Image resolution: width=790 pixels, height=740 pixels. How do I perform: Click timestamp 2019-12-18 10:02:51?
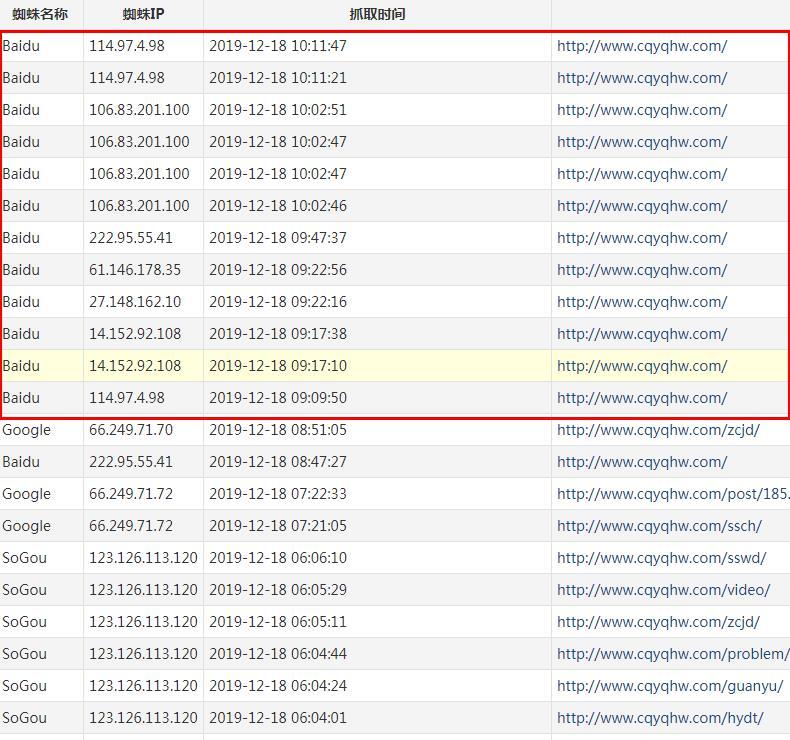pyautogui.click(x=278, y=110)
